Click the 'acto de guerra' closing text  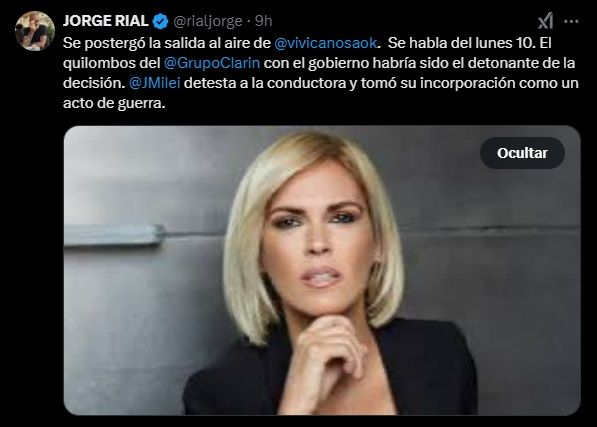[x=114, y=103]
